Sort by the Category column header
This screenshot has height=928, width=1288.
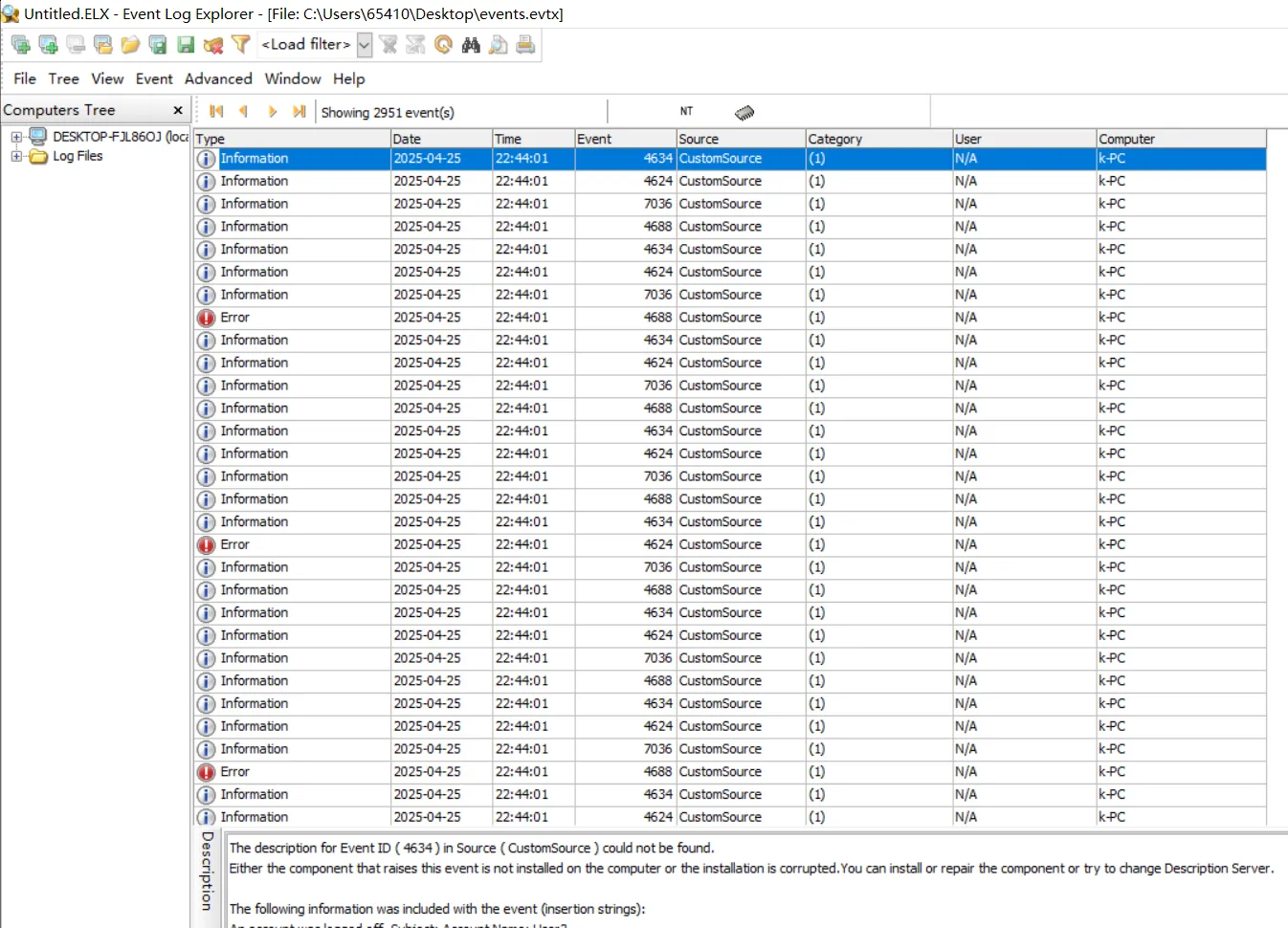coord(878,139)
